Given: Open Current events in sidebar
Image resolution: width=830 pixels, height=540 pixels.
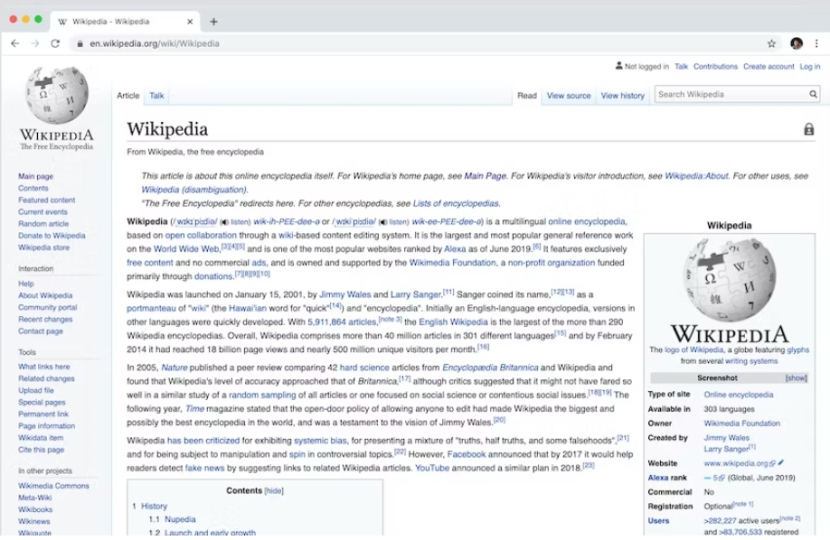Looking at the screenshot, I should tap(42, 212).
